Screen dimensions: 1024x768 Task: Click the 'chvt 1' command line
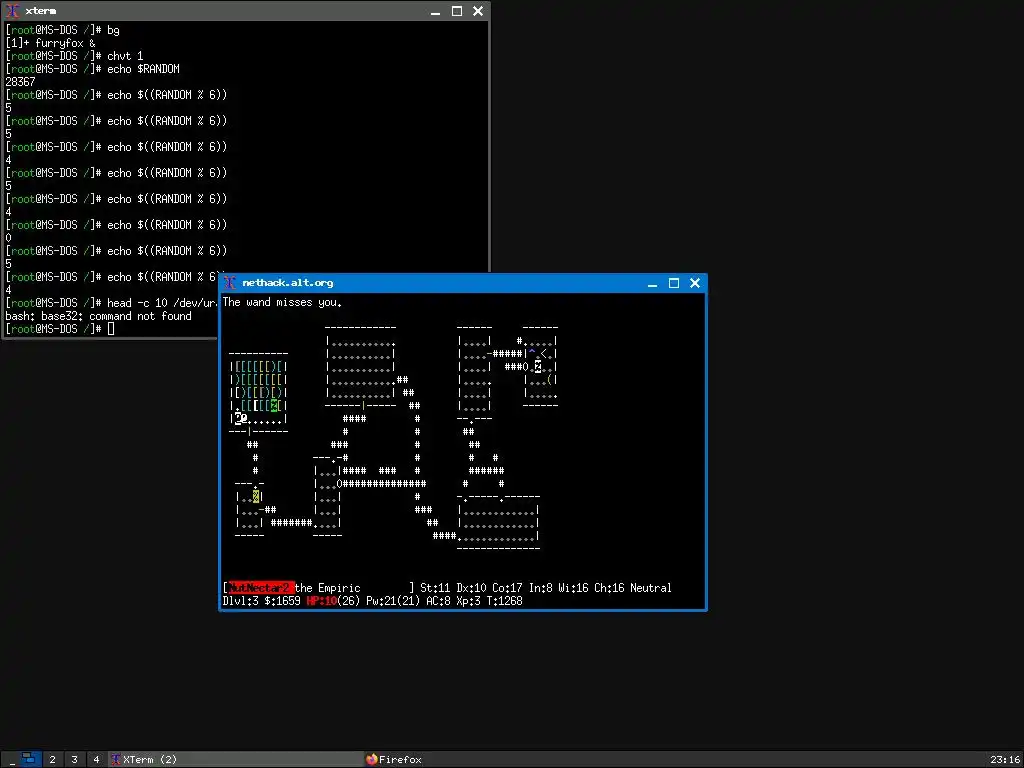coord(74,56)
